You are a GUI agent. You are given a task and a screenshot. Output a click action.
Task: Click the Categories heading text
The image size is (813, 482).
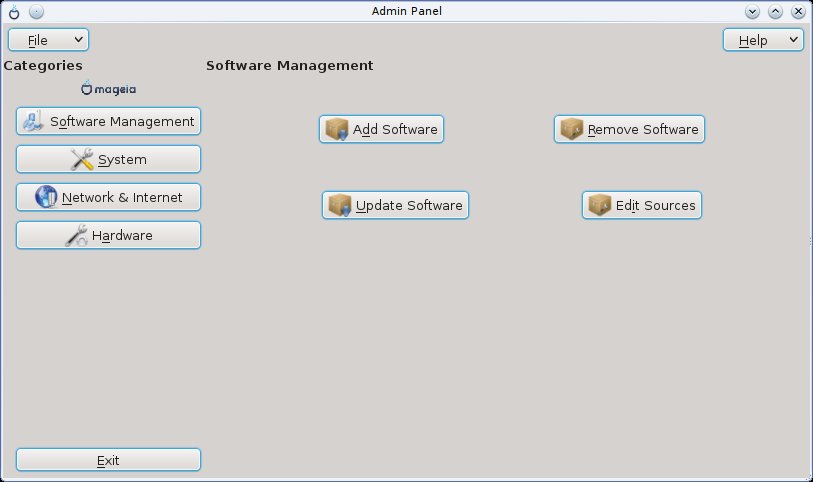pyautogui.click(x=43, y=65)
